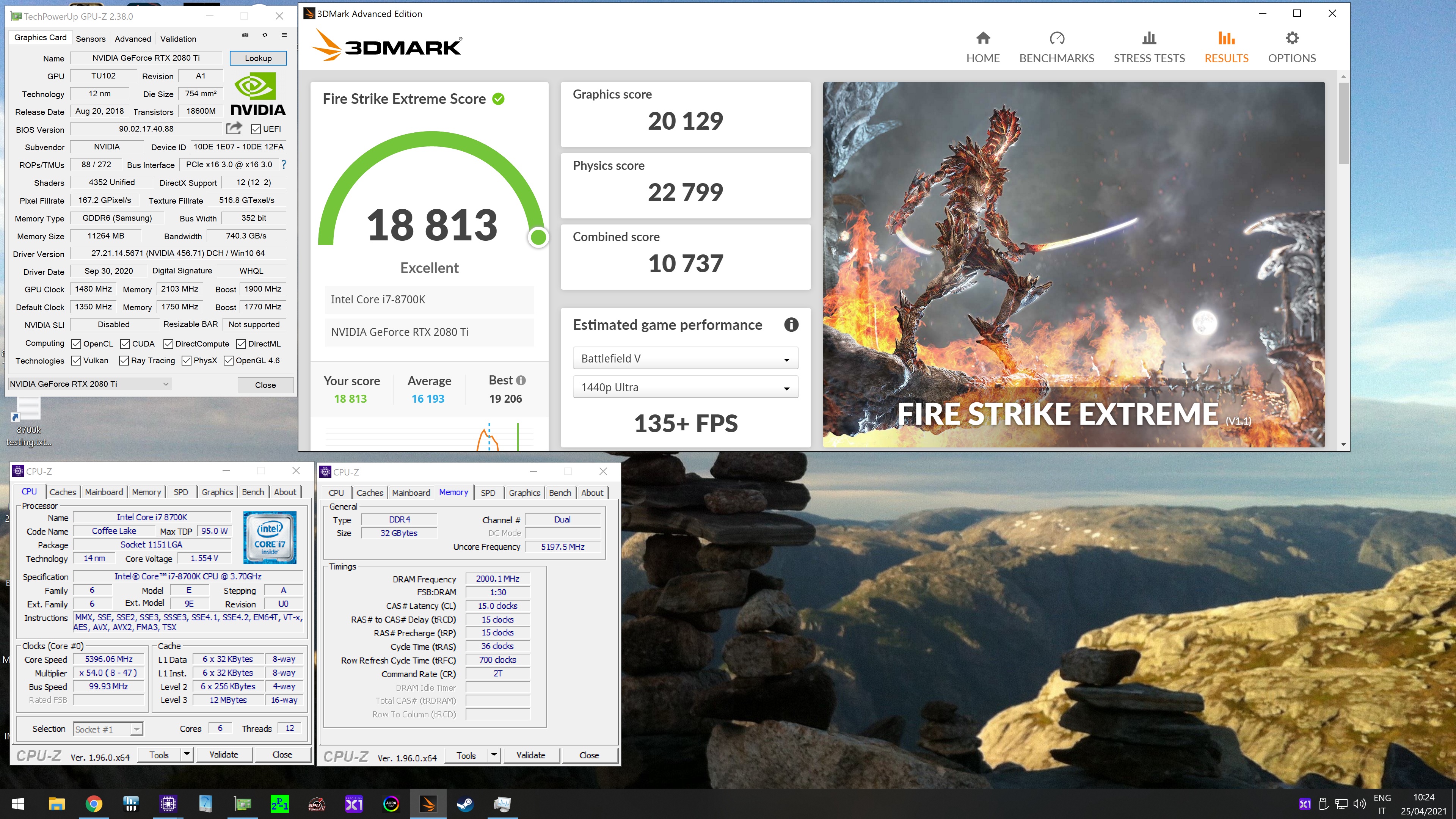Screen dimensions: 1456x819
Task: Click NVIDIA GeForce RTX 2080 Ti result field
Action: (429, 333)
